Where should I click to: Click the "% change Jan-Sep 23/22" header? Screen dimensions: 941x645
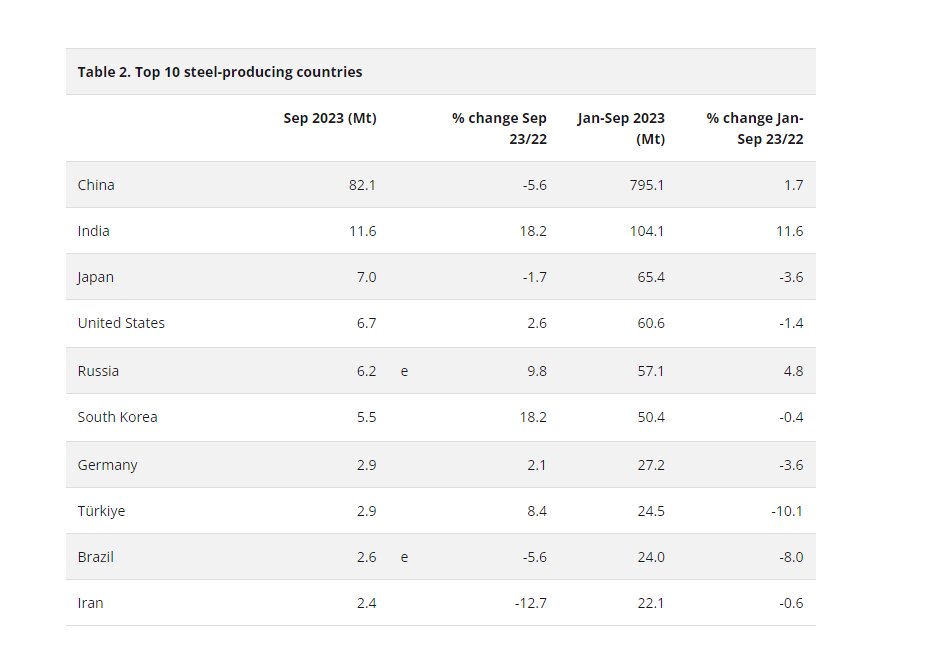(x=755, y=128)
